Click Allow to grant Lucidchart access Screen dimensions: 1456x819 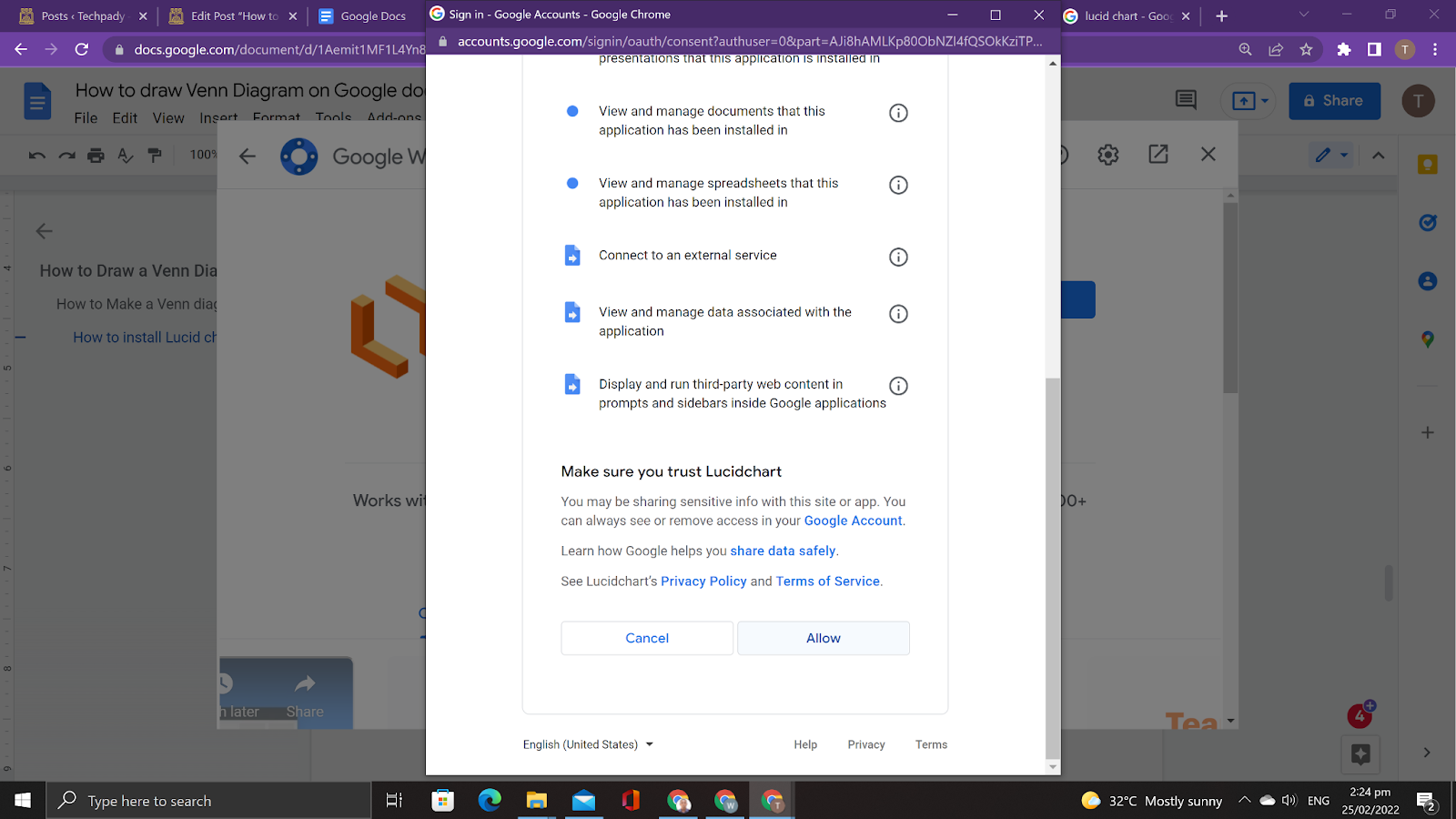click(824, 638)
